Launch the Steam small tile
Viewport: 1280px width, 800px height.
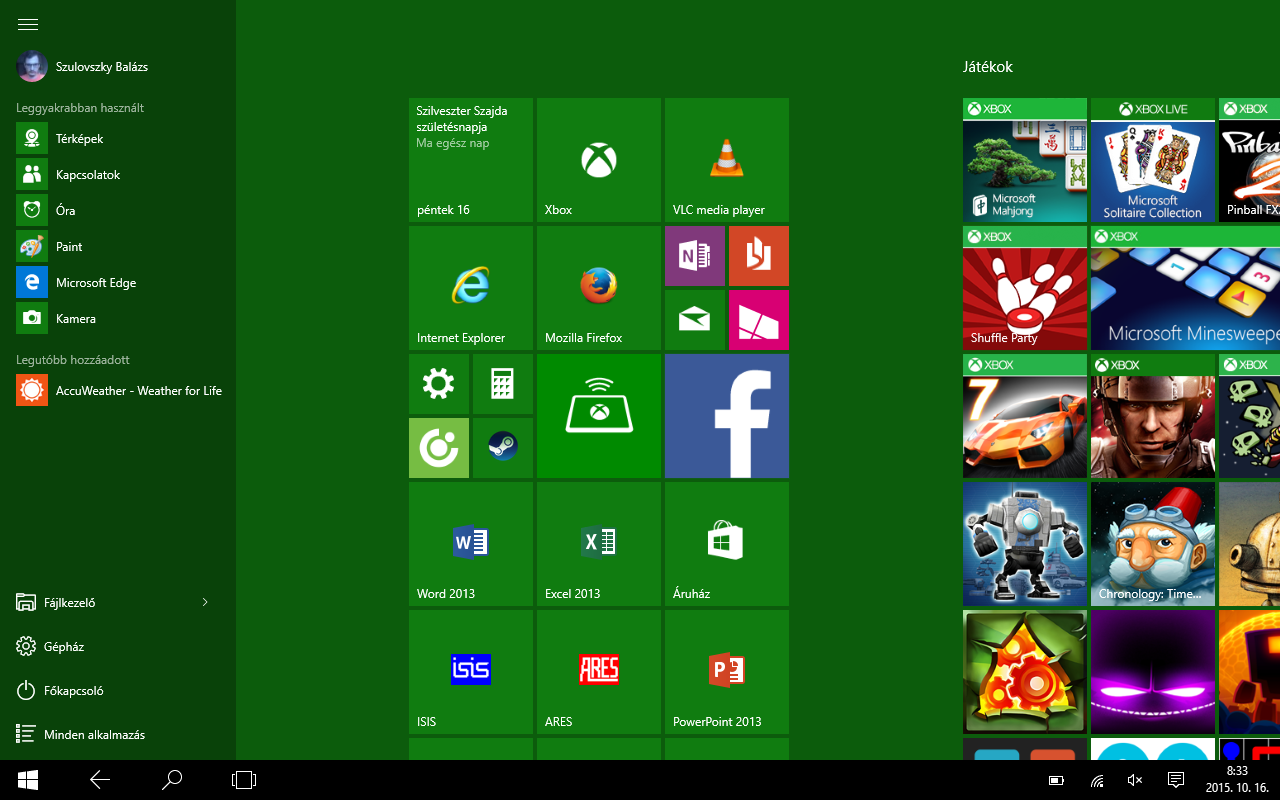pos(503,448)
